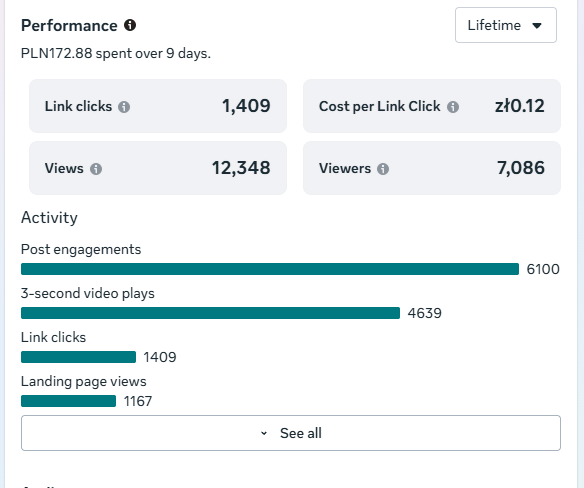The width and height of the screenshot is (584, 488).
Task: Select the Cost per Link Click card
Action: coord(432,106)
